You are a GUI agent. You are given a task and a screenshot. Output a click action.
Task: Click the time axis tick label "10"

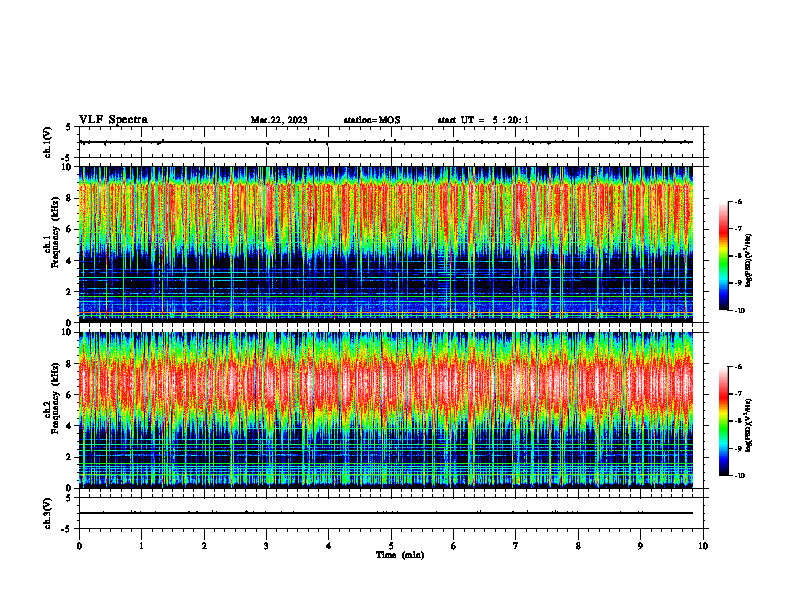pyautogui.click(x=703, y=546)
